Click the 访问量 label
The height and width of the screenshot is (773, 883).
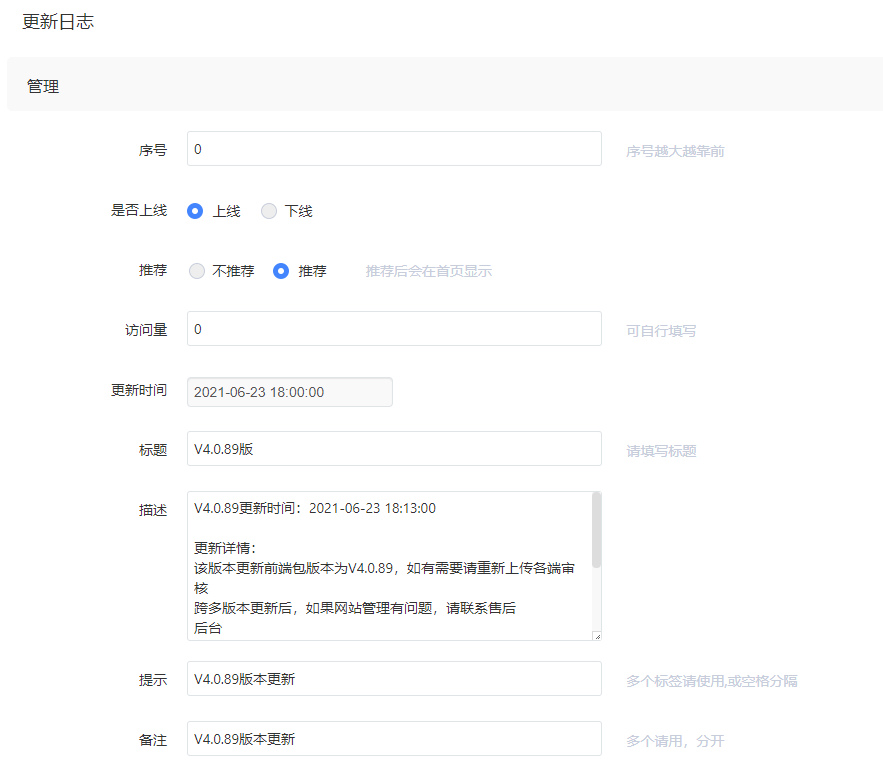point(146,330)
